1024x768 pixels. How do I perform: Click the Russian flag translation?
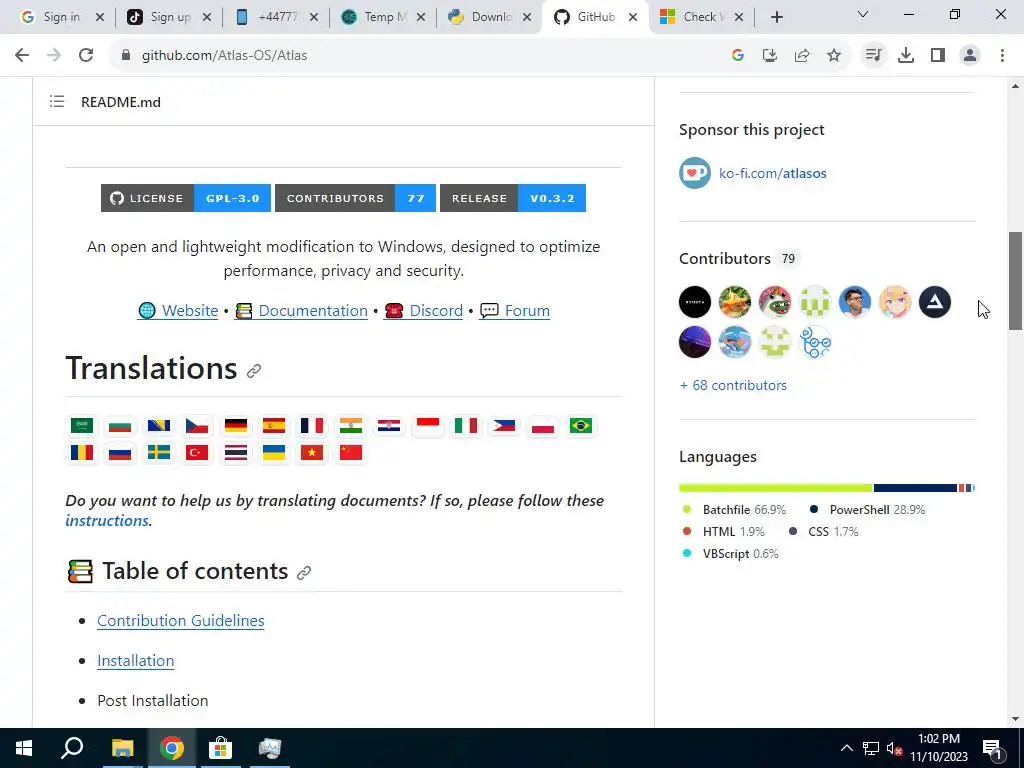point(120,453)
